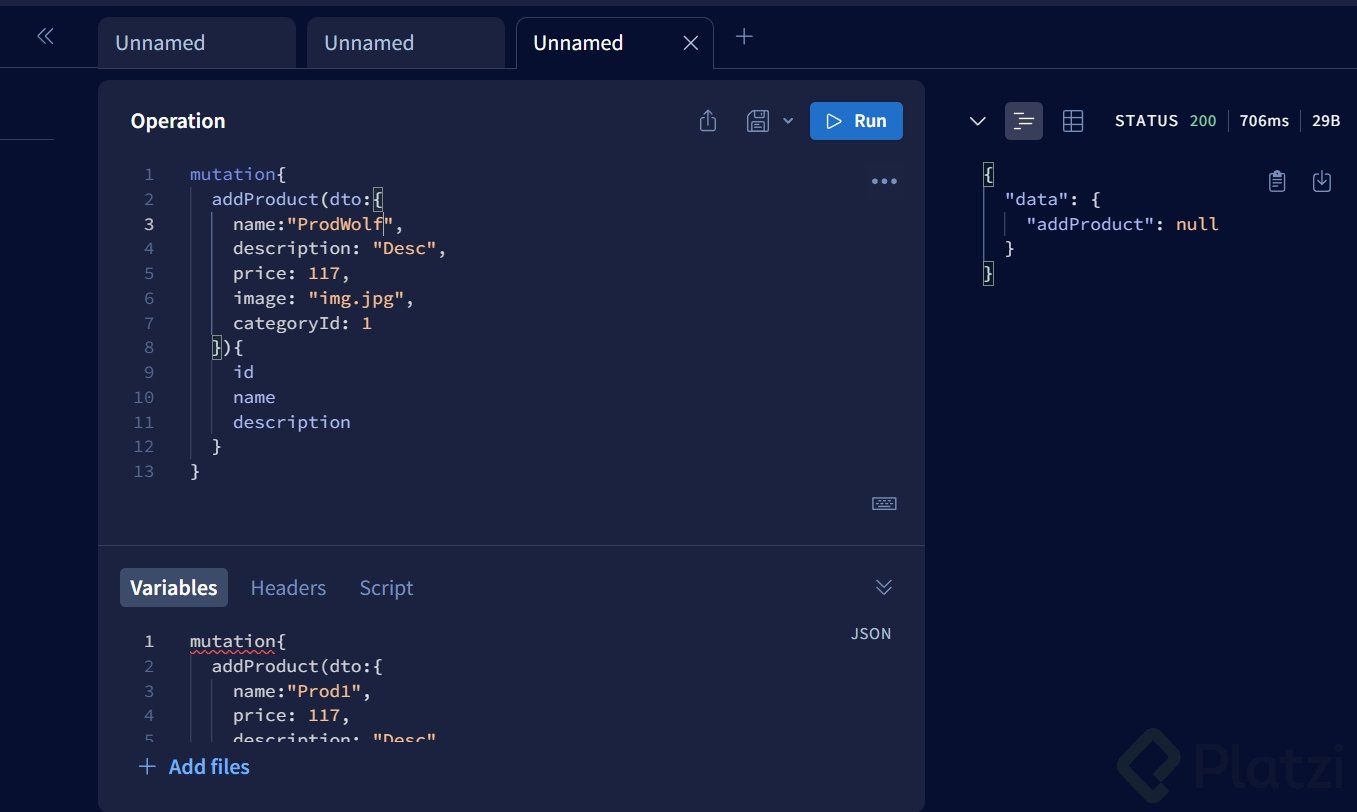
Task: Switch to the Headers tab
Action: click(x=288, y=588)
